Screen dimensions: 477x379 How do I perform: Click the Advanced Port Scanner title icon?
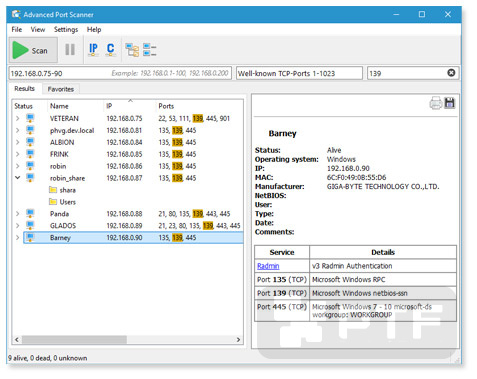click(x=16, y=14)
